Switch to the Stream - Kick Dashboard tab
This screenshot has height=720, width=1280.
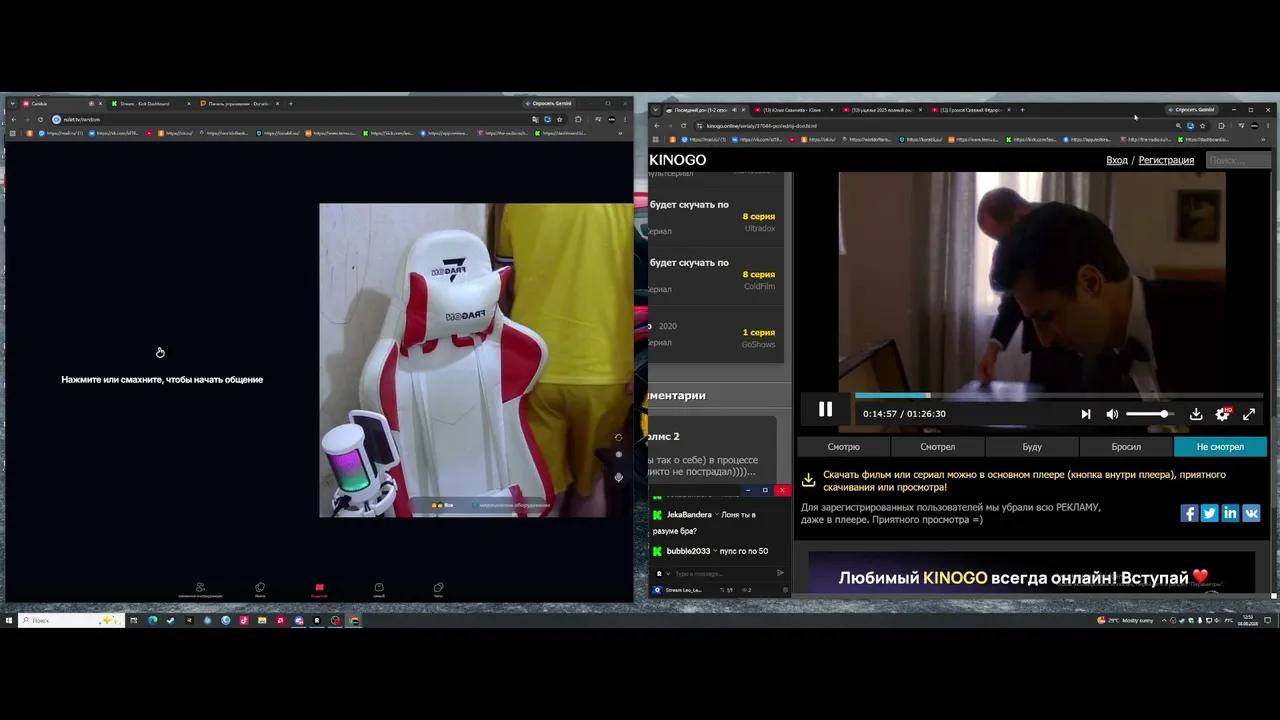[x=150, y=103]
